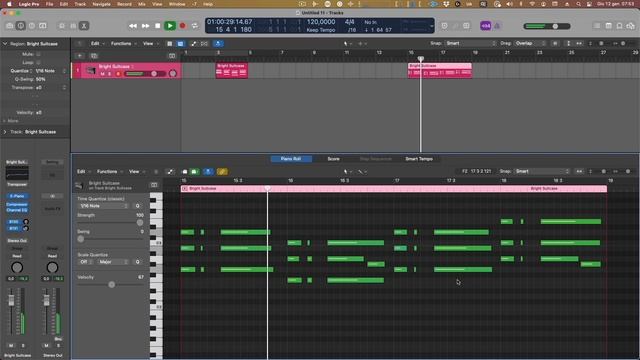
Task: Open Piano Roll Edit menu
Action: click(x=83, y=171)
